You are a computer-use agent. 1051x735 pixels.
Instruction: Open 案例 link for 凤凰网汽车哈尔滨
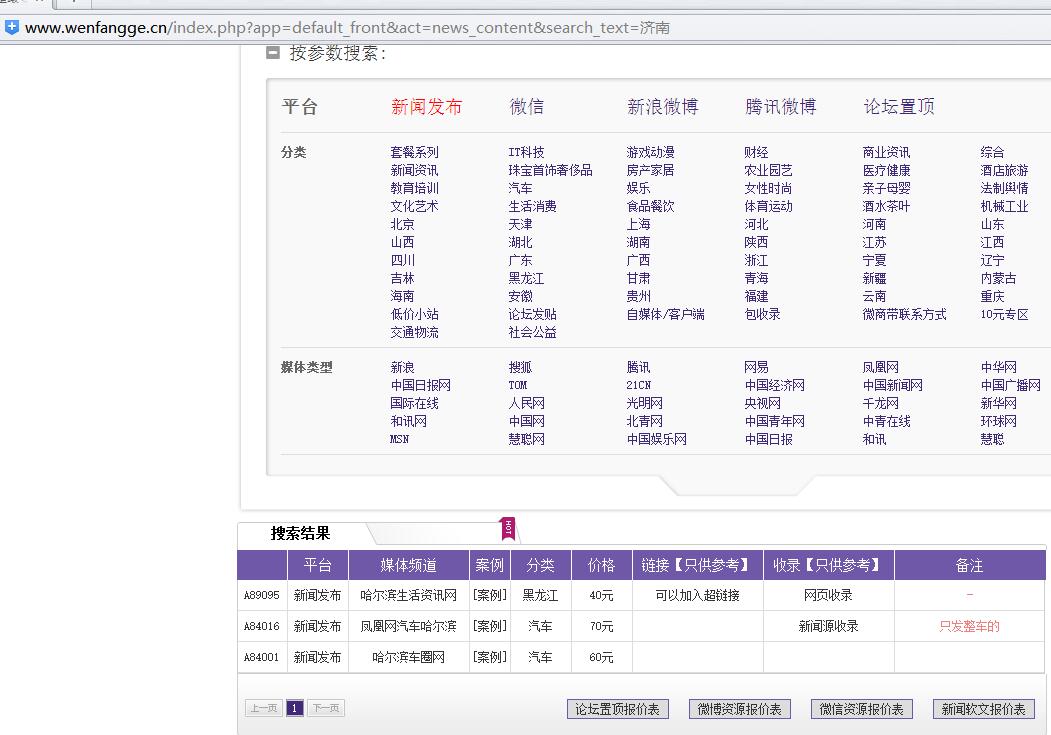(489, 626)
